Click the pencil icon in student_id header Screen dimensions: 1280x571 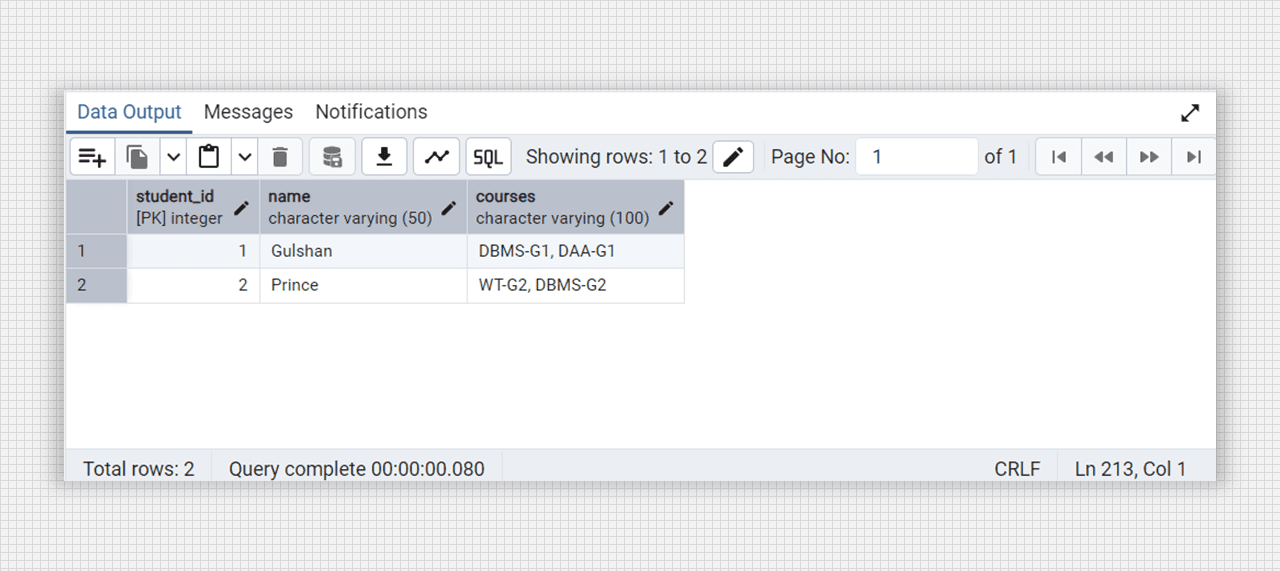pyautogui.click(x=241, y=208)
